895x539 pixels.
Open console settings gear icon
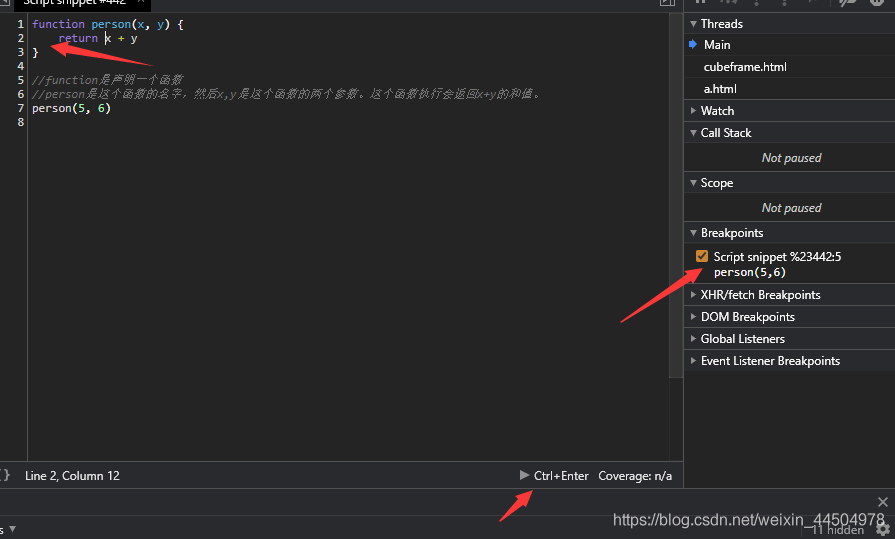click(883, 530)
